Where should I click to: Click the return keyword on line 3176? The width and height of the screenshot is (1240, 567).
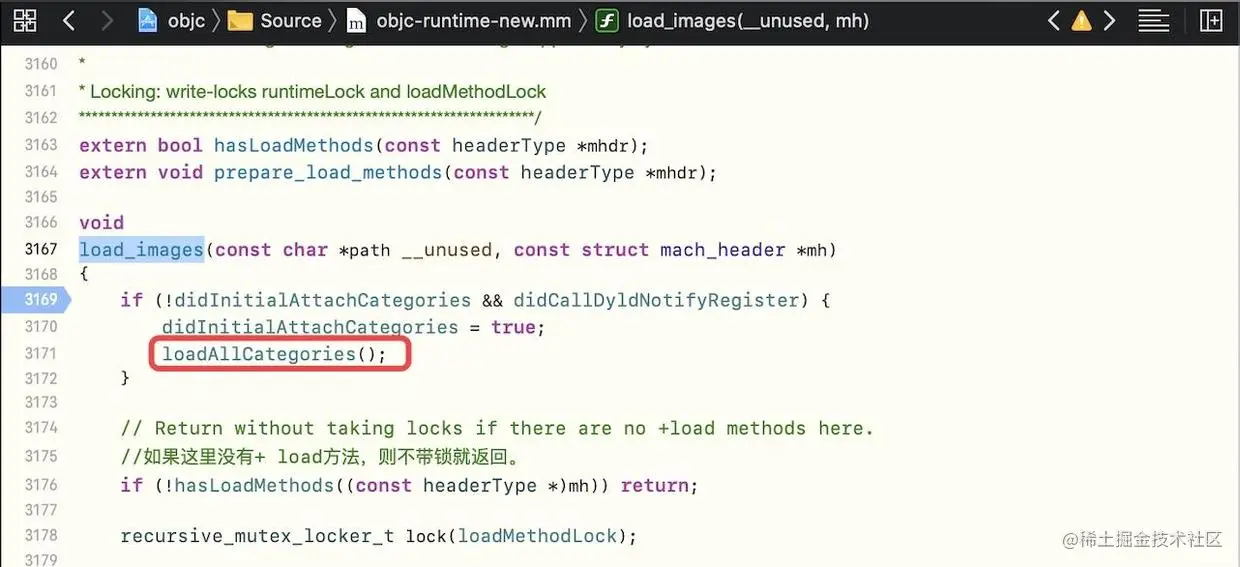(x=654, y=485)
